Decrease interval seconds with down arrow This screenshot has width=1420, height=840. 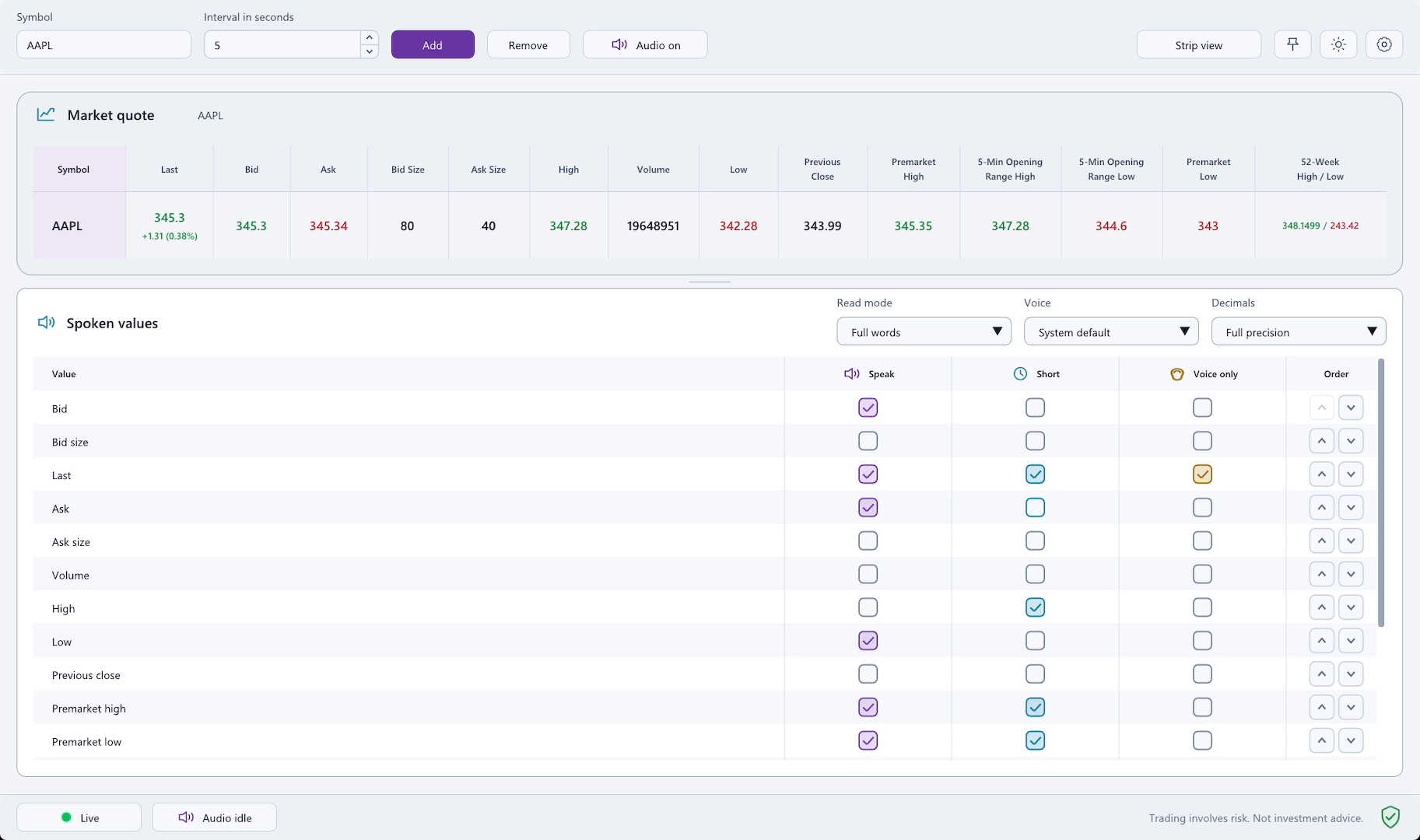tap(370, 51)
